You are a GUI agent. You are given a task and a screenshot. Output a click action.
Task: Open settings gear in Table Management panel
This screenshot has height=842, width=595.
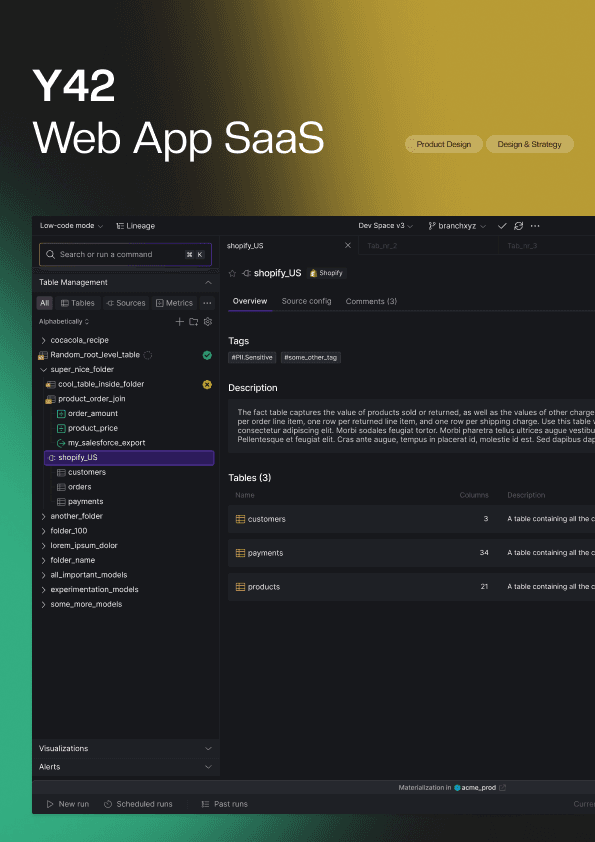[208, 322]
